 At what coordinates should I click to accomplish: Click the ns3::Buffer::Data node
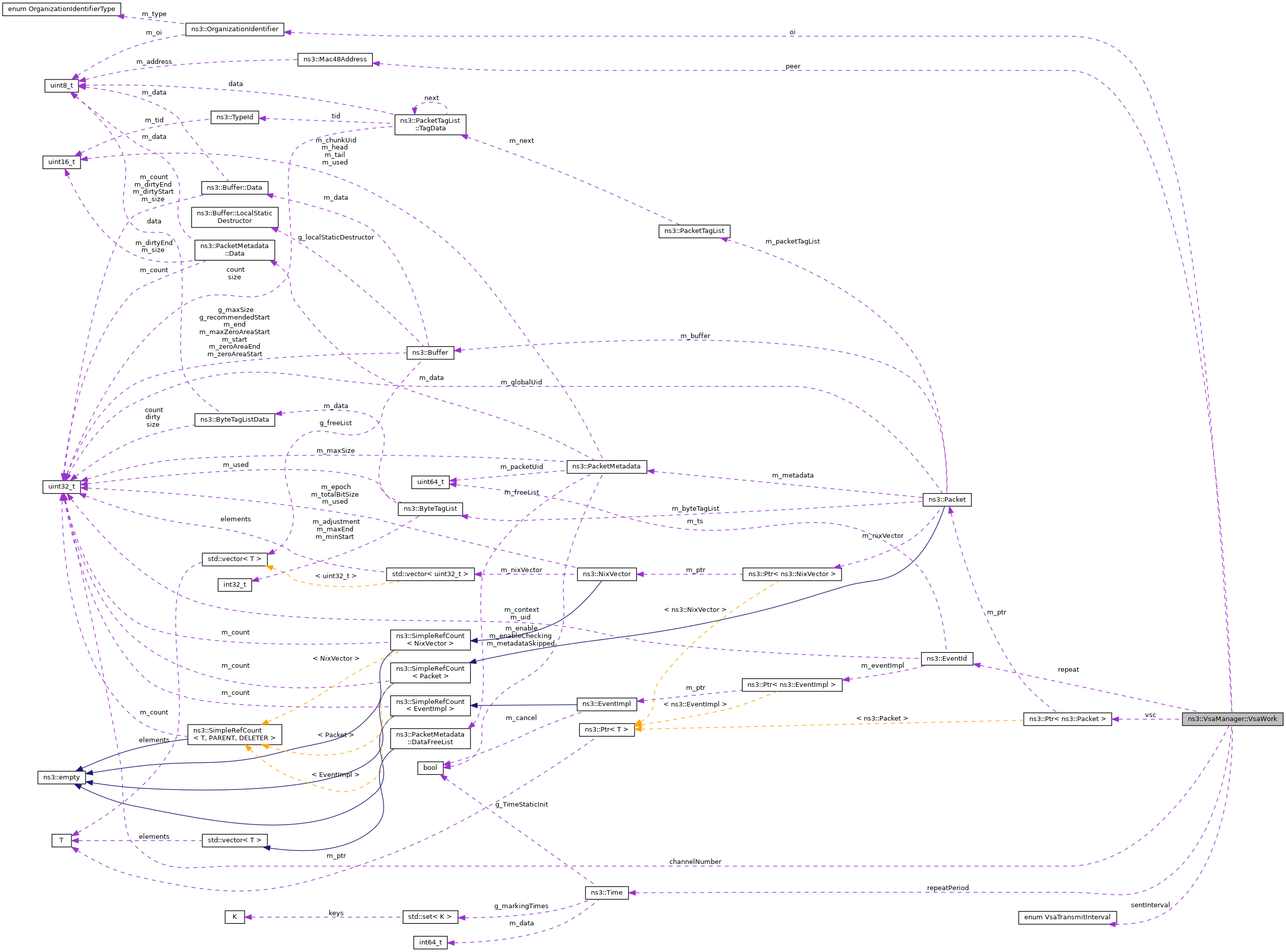point(235,187)
